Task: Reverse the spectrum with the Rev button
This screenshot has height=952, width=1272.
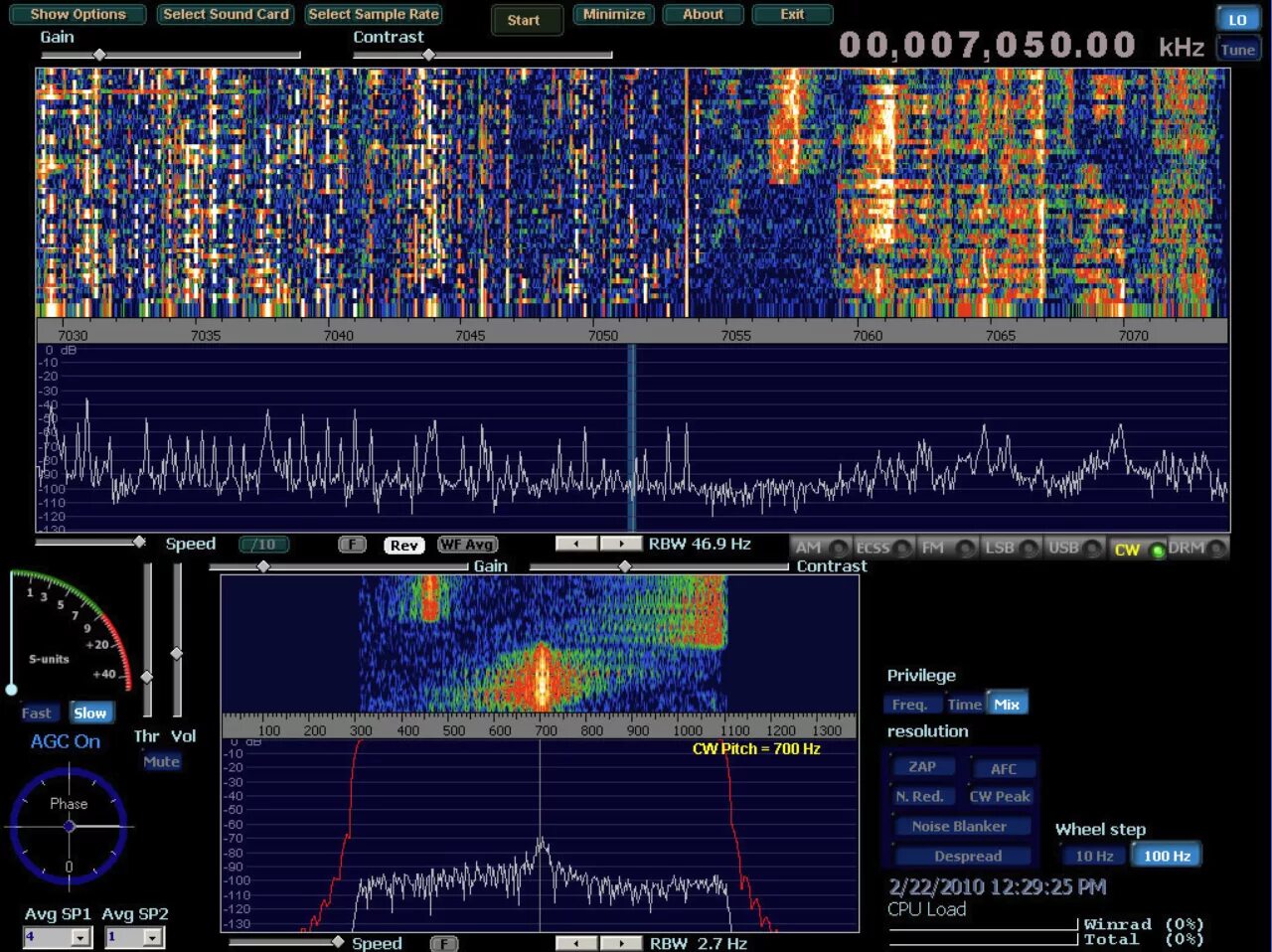Action: pos(402,545)
